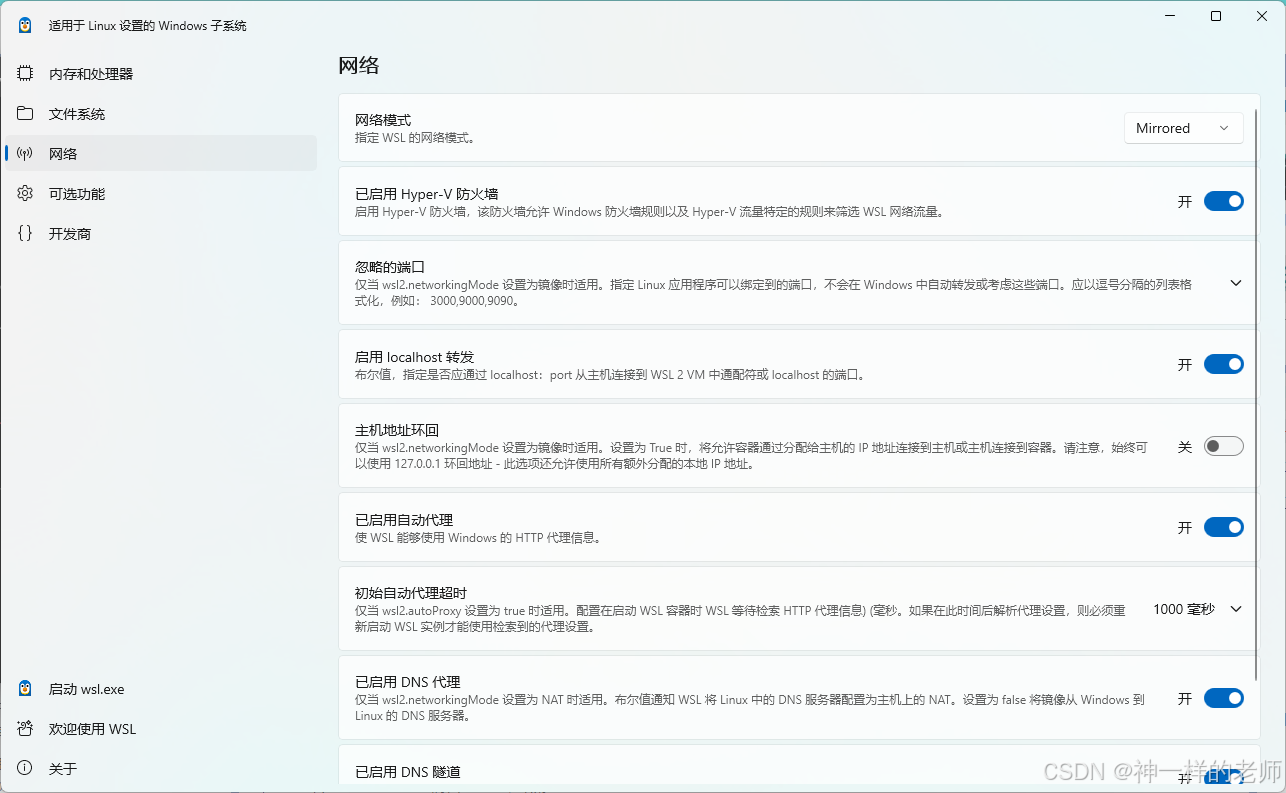Open the 内存和处理器 settings page
The height and width of the screenshot is (793, 1286).
[161, 73]
